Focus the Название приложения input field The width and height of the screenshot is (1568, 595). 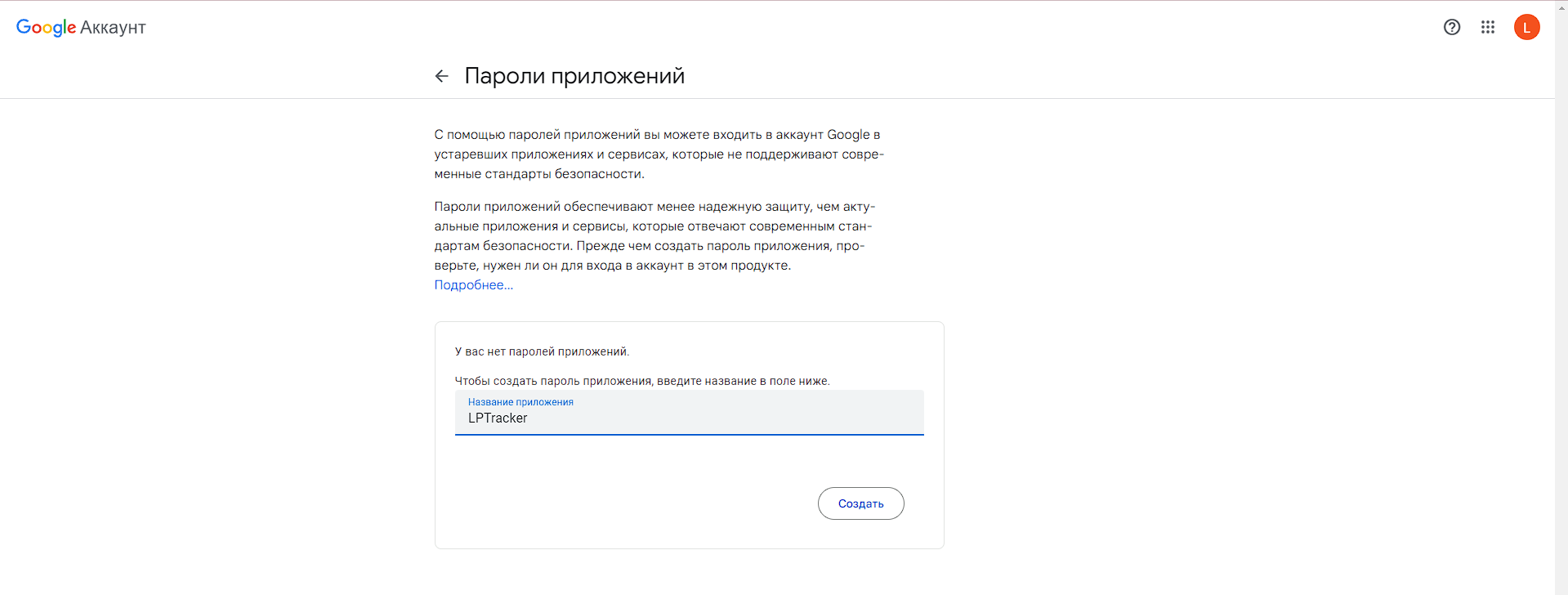coord(690,413)
